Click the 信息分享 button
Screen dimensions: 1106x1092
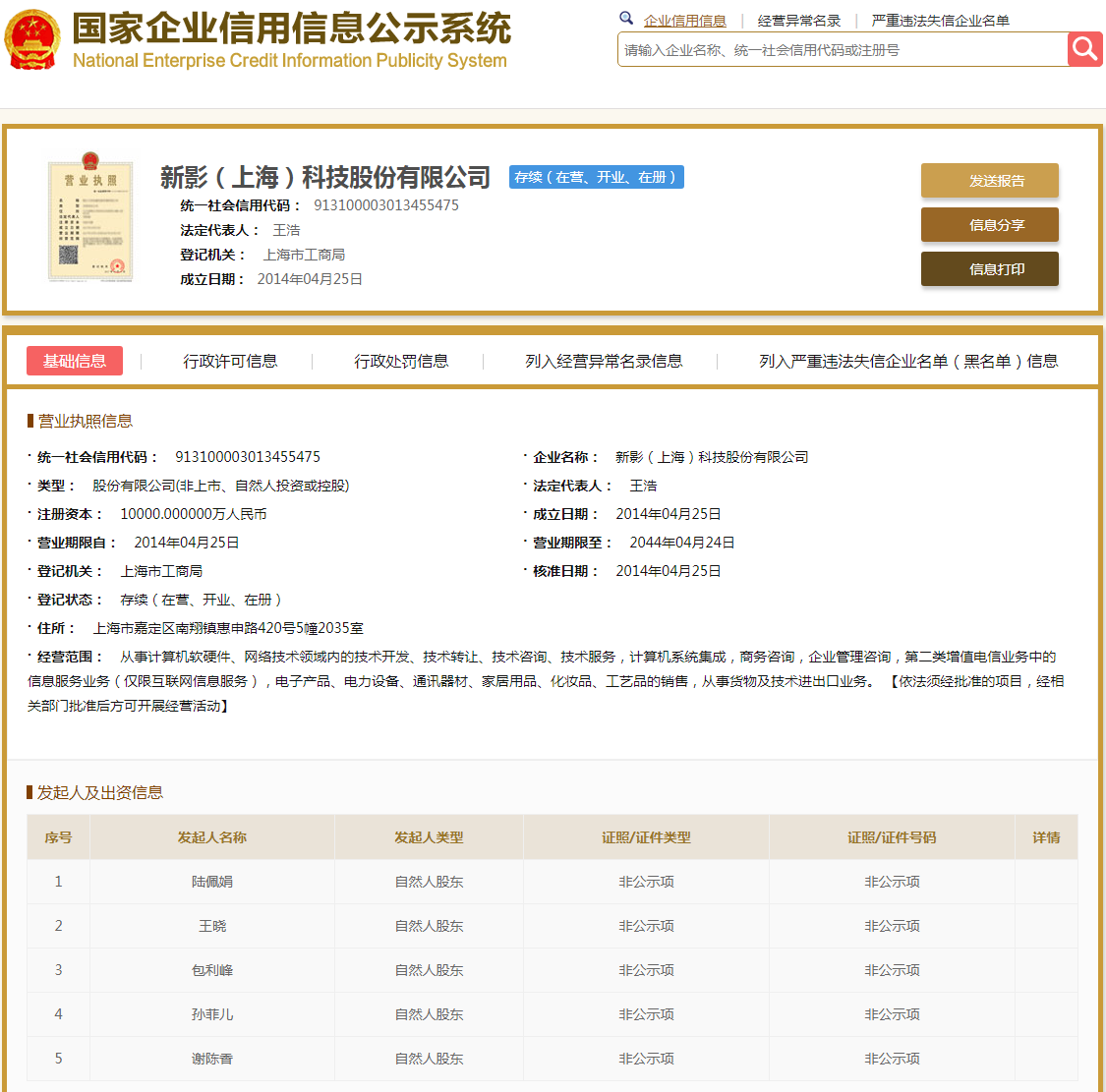989,224
